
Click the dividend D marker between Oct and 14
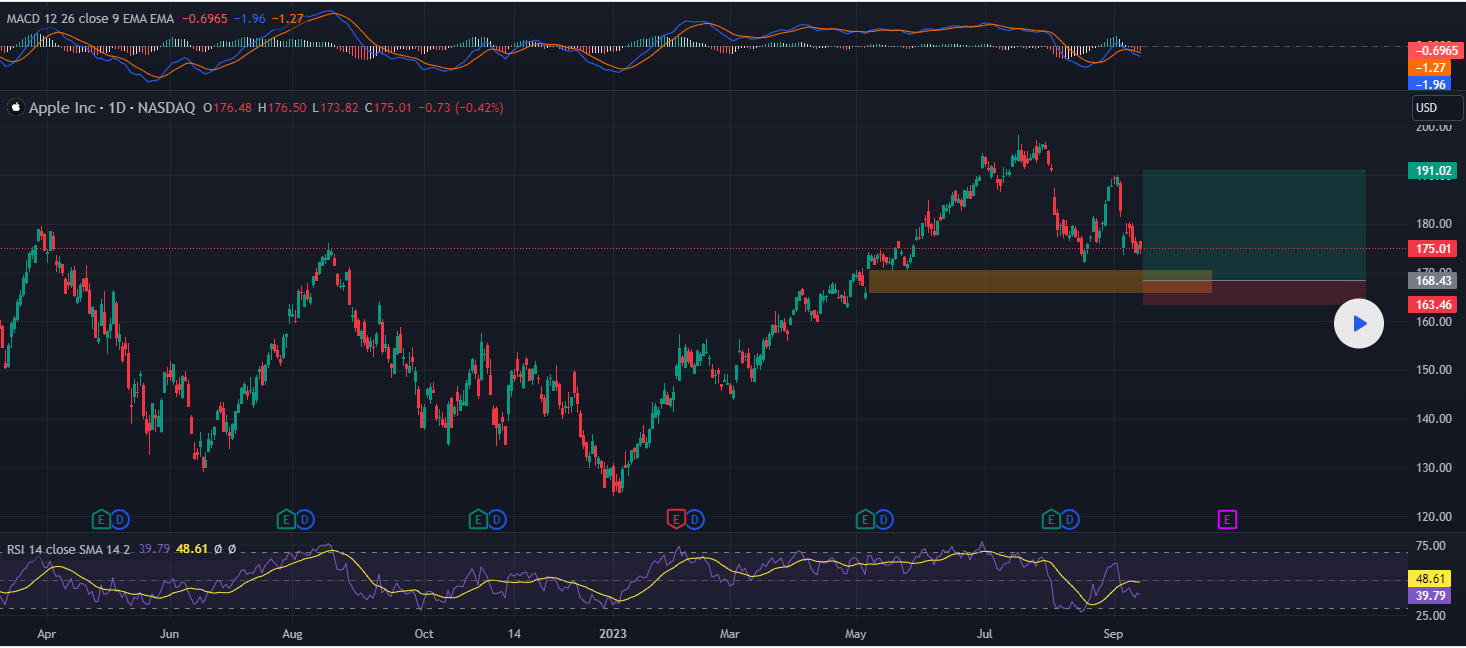click(497, 519)
